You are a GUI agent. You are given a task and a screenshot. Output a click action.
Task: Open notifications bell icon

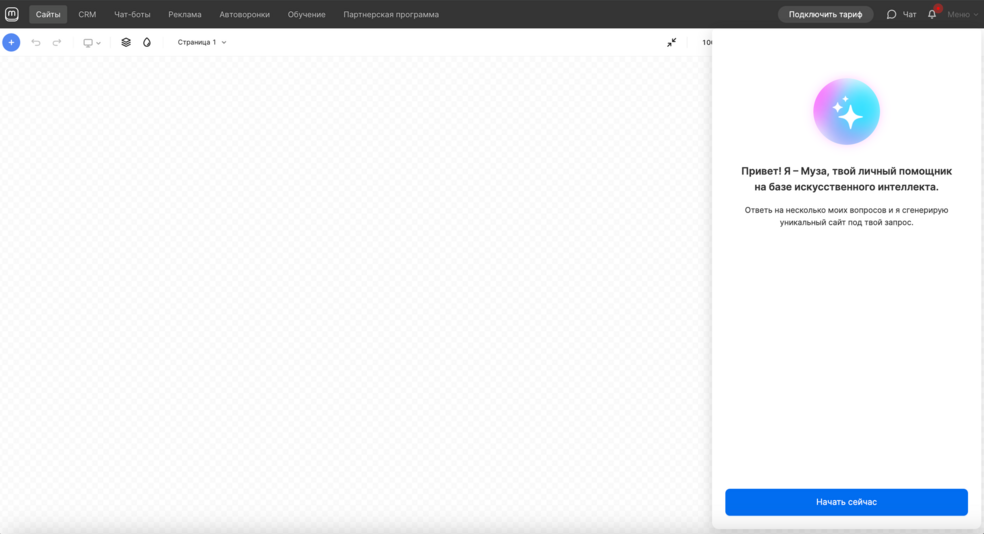(x=932, y=14)
